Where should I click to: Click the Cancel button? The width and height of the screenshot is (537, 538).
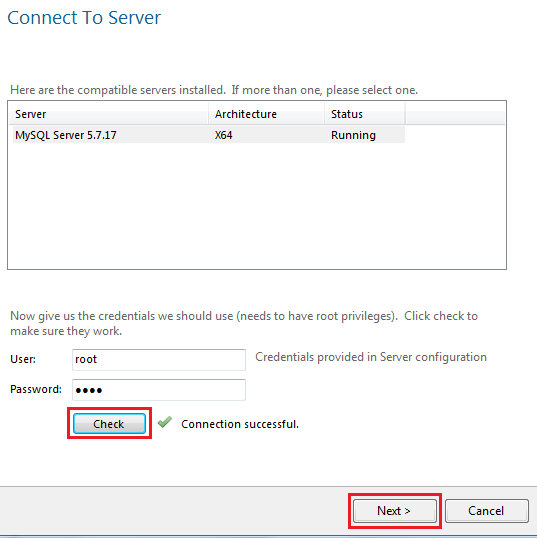pyautogui.click(x=486, y=511)
